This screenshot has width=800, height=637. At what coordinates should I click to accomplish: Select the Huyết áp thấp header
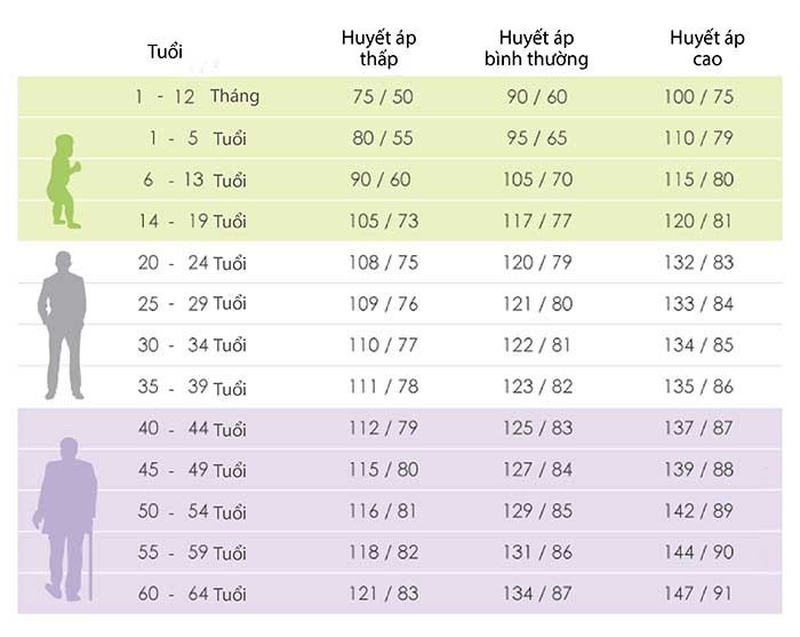[x=379, y=48]
